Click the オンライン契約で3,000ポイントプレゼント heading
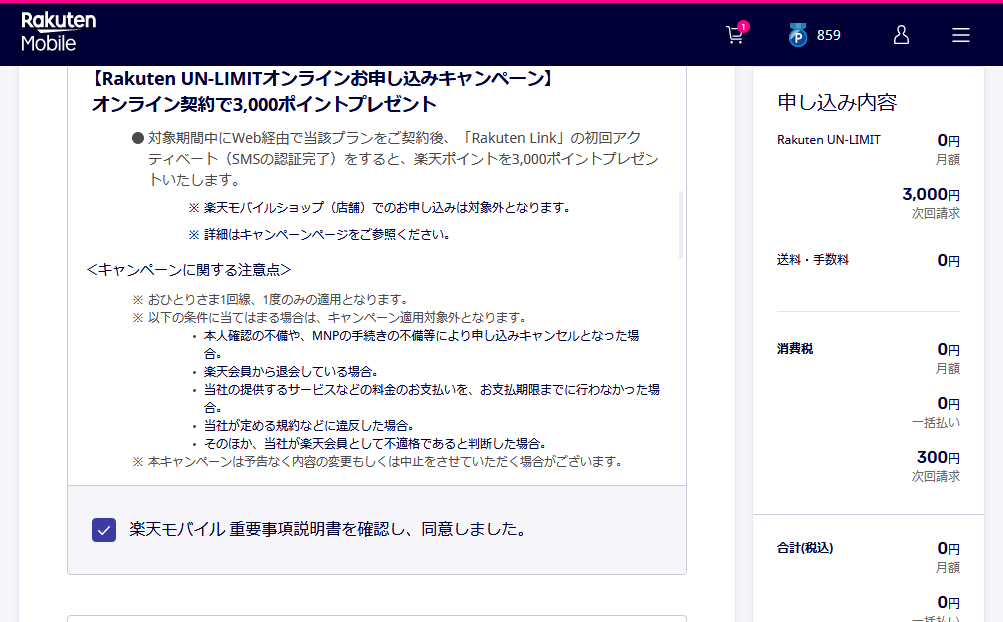1003x622 pixels. pyautogui.click(x=264, y=104)
